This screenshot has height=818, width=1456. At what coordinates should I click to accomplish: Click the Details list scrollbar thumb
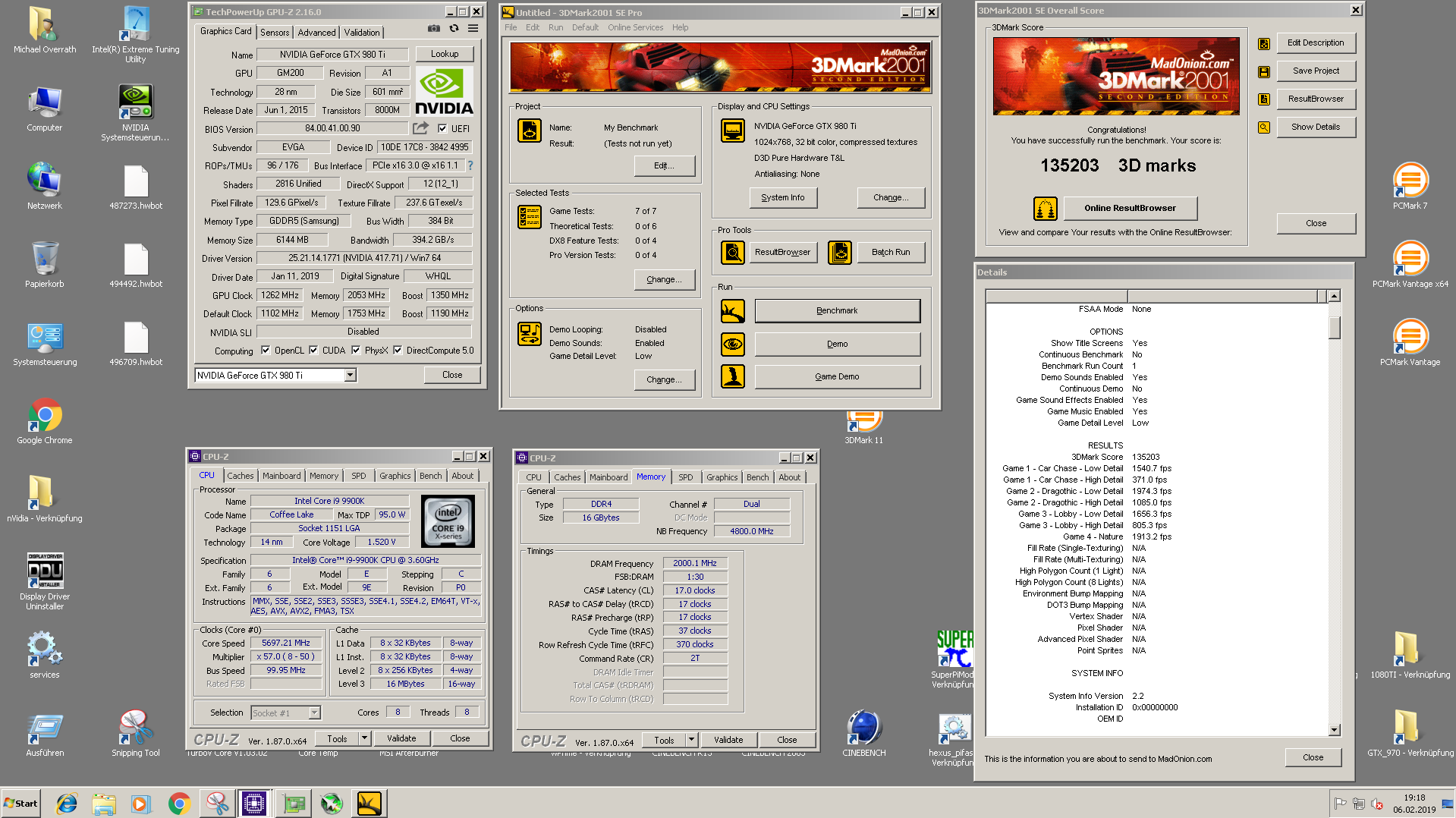[1335, 327]
